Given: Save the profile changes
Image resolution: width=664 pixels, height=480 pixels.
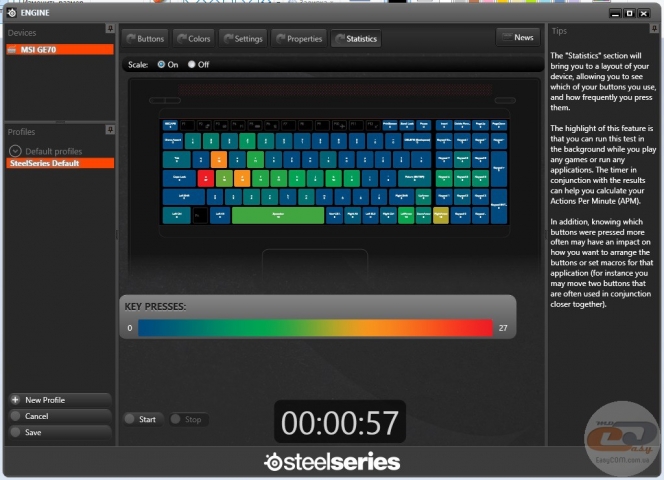Looking at the screenshot, I should [60, 432].
